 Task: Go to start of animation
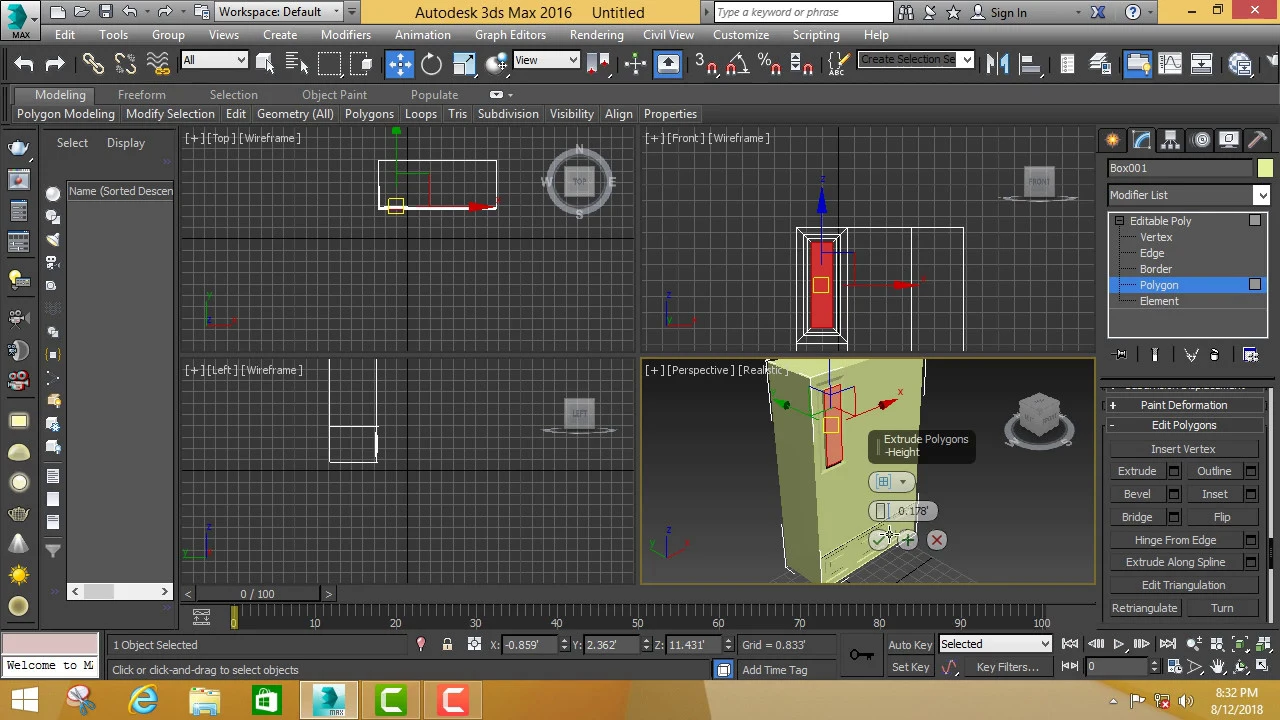[x=1070, y=645]
